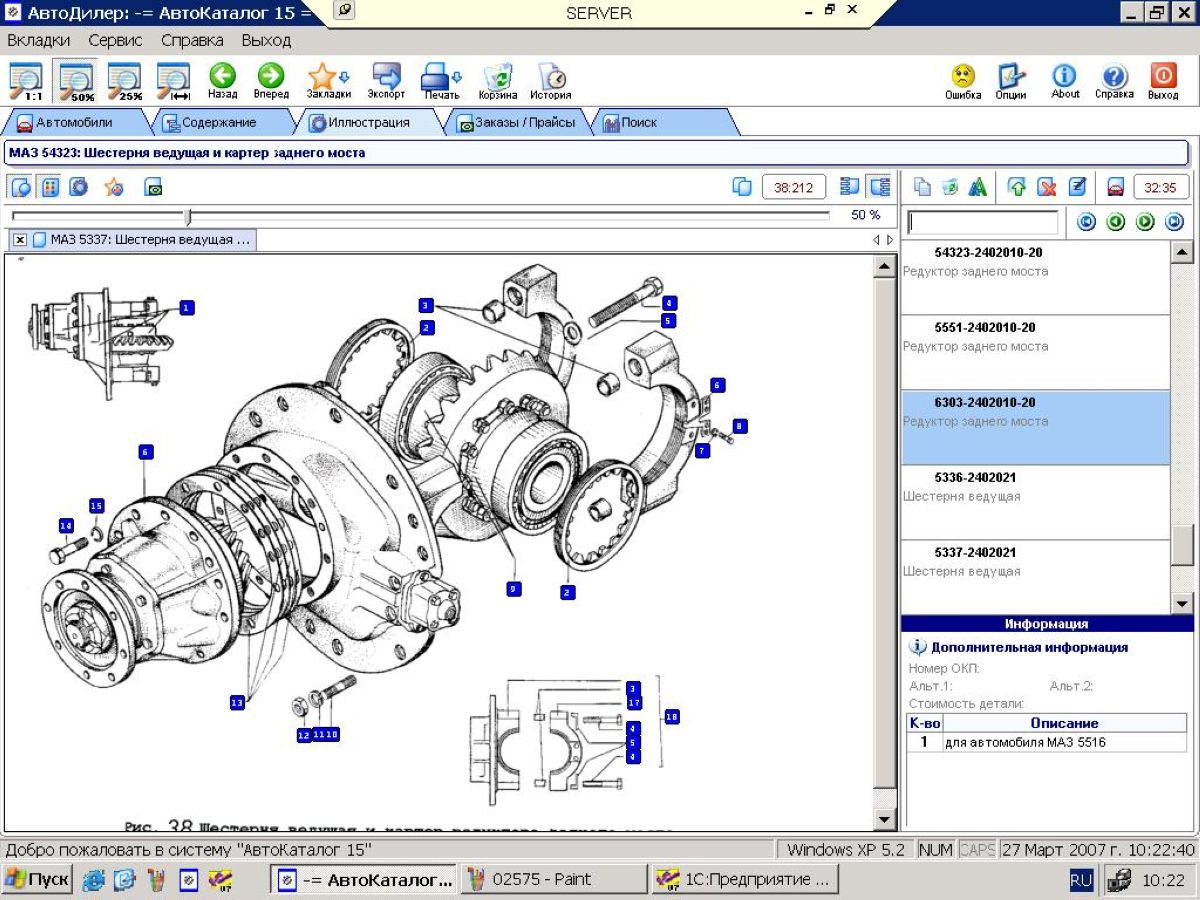Screen dimensions: 1200x900
Task: Click the Печать printer icon
Action: pos(441,82)
